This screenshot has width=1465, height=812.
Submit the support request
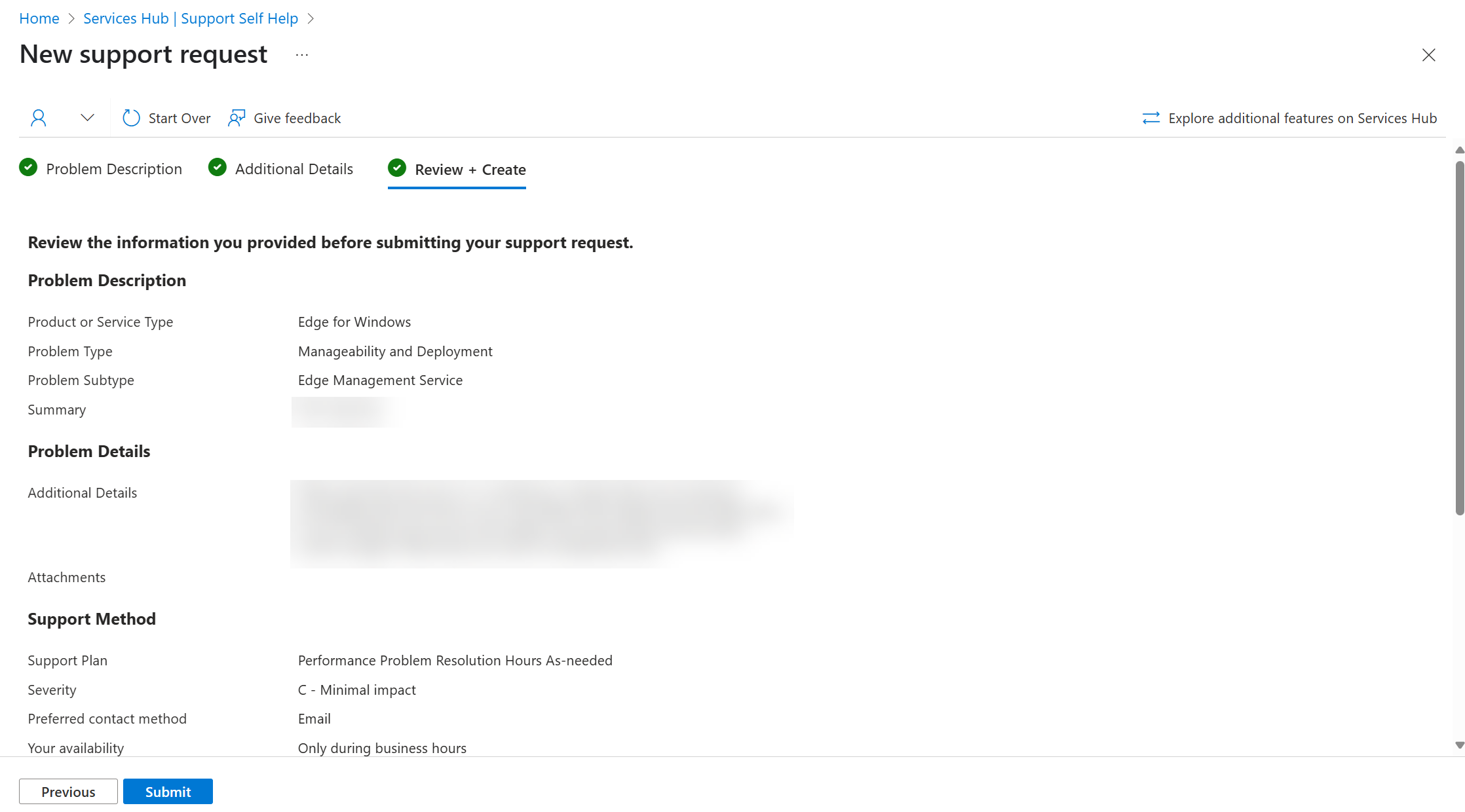(167, 791)
